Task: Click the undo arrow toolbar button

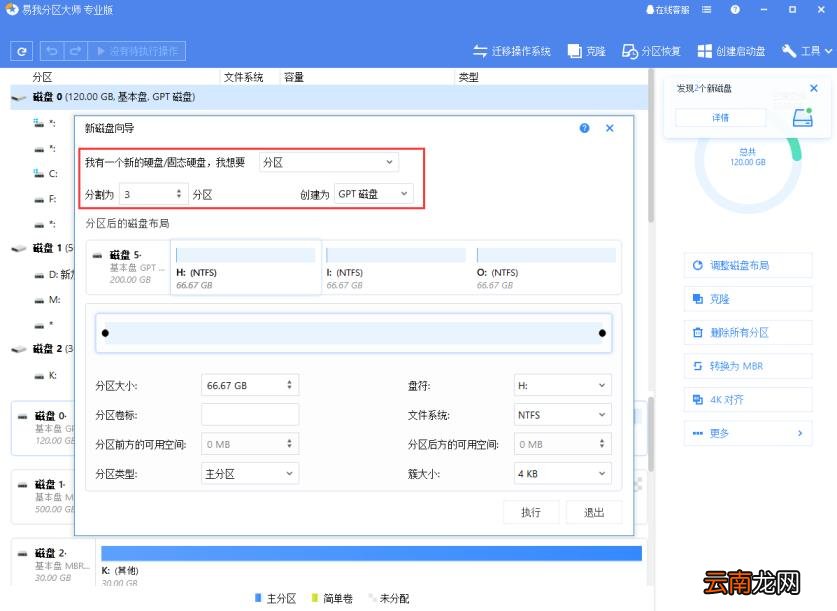Action: tap(52, 51)
